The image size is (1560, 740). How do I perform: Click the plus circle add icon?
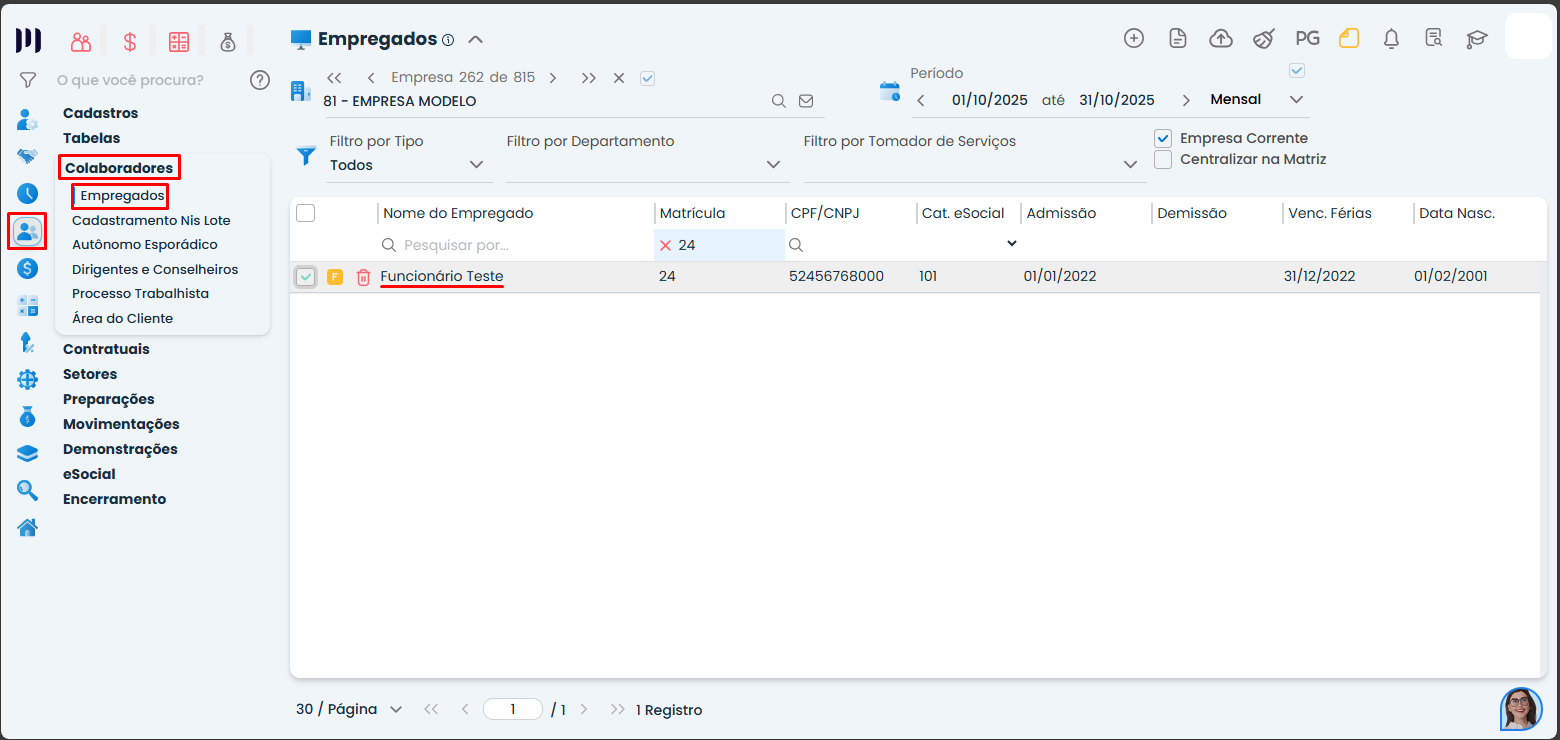point(1134,38)
